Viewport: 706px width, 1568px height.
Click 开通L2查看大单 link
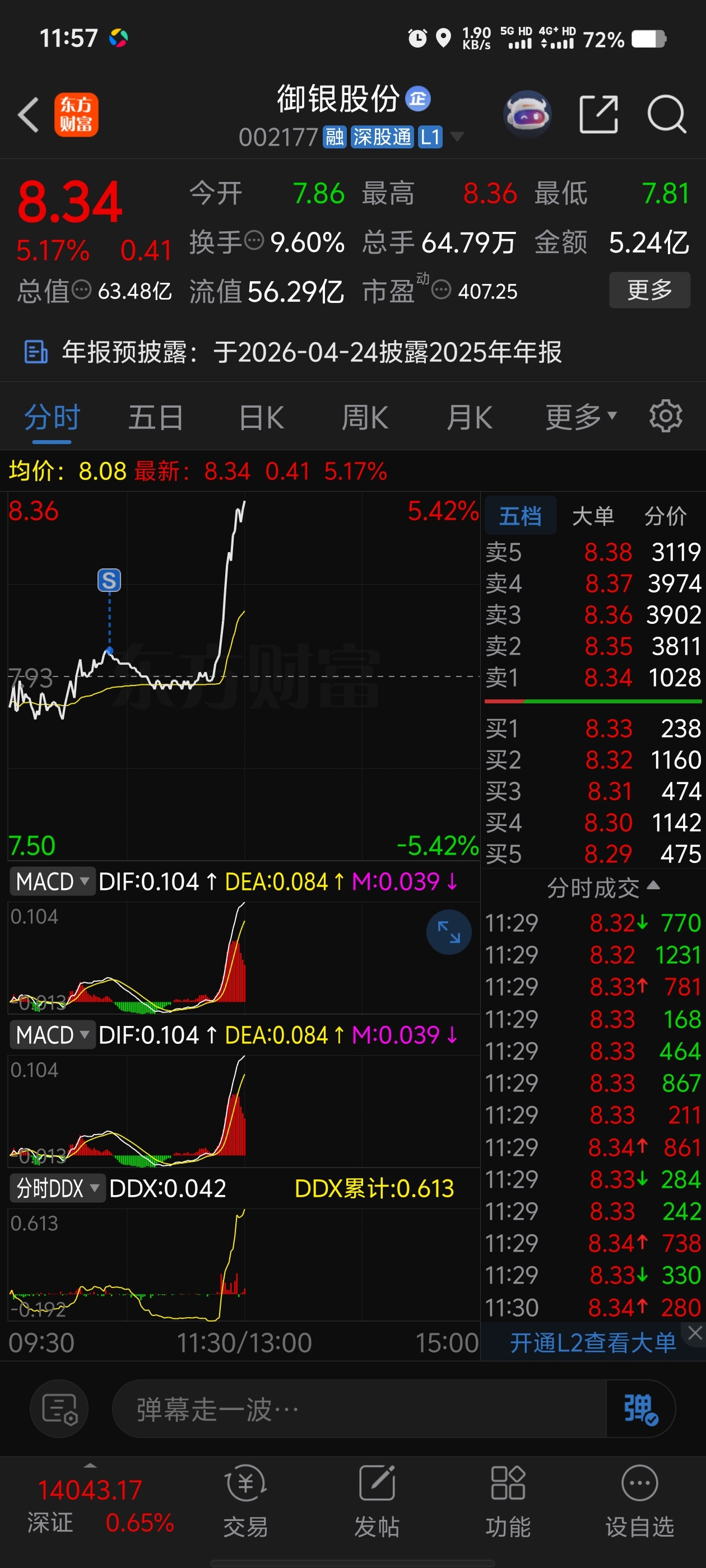point(593,1342)
